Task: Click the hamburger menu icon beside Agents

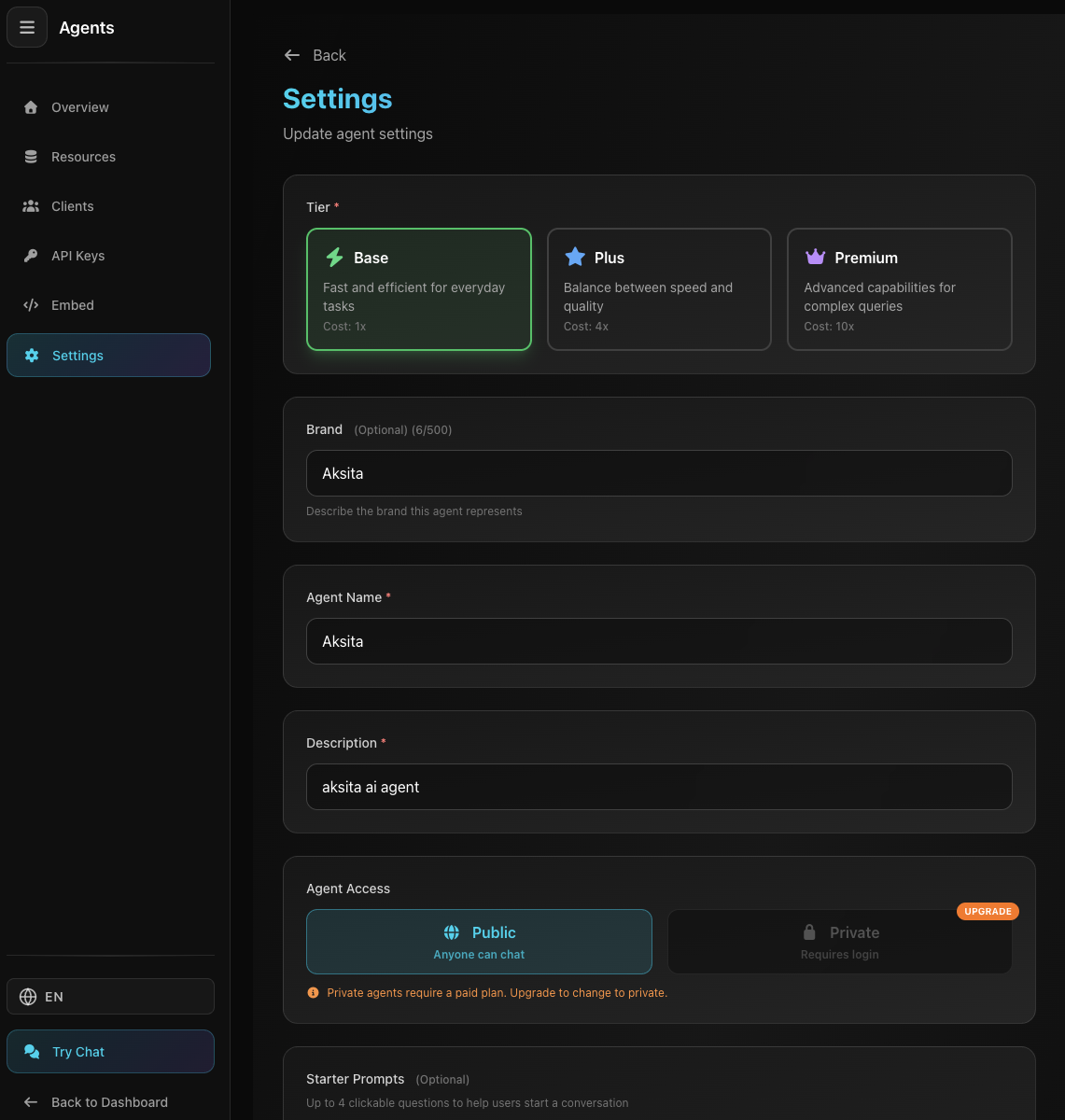Action: (27, 28)
